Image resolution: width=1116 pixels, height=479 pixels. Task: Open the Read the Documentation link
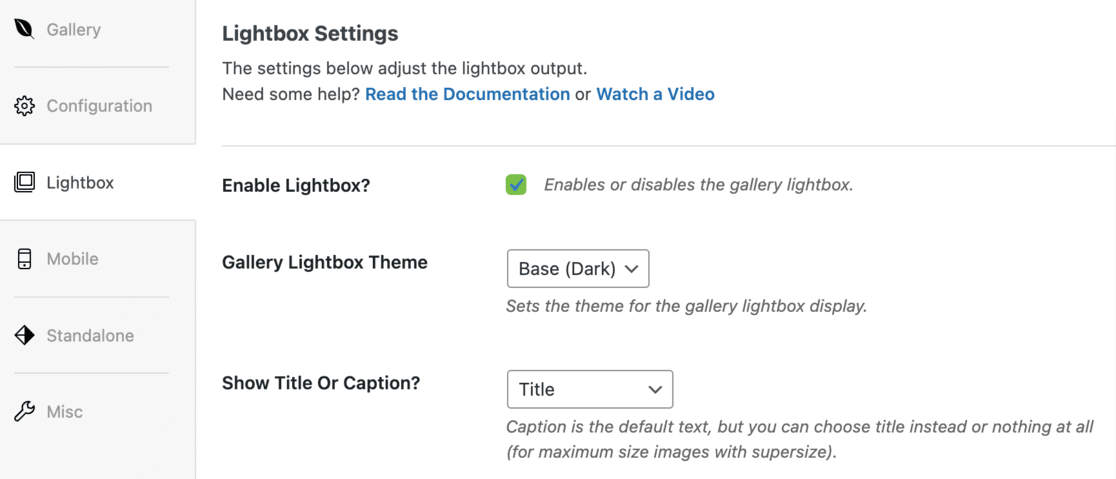pos(467,94)
